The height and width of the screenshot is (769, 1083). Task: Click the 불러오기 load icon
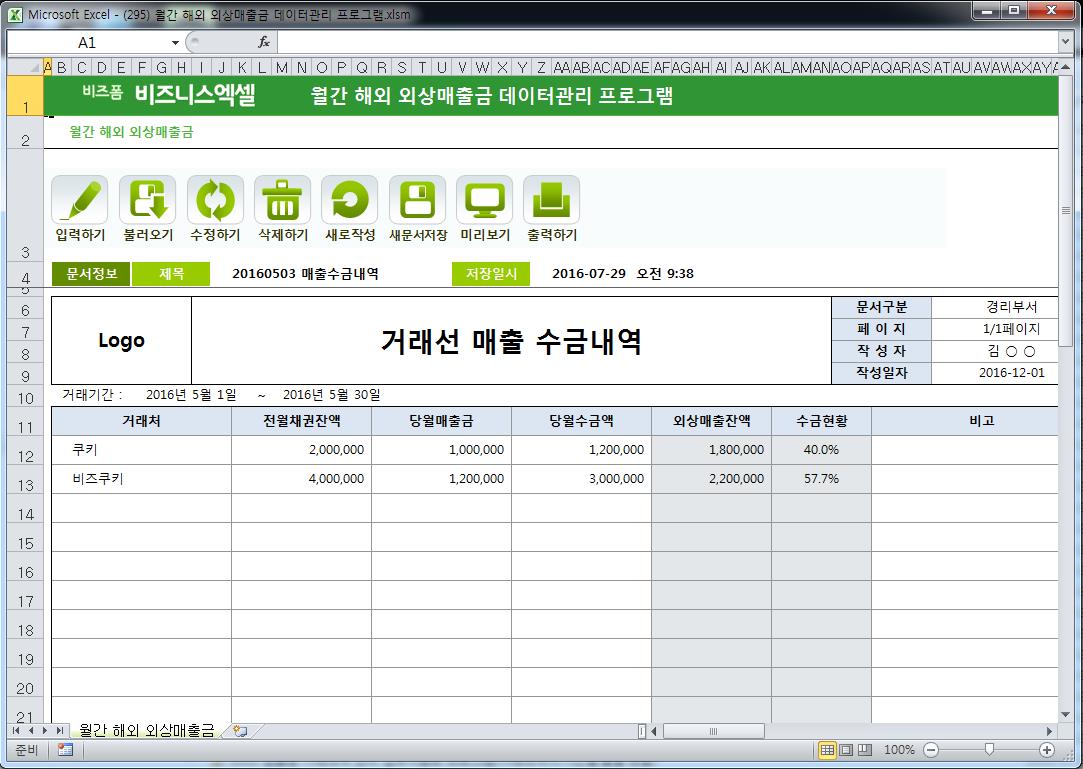point(147,200)
